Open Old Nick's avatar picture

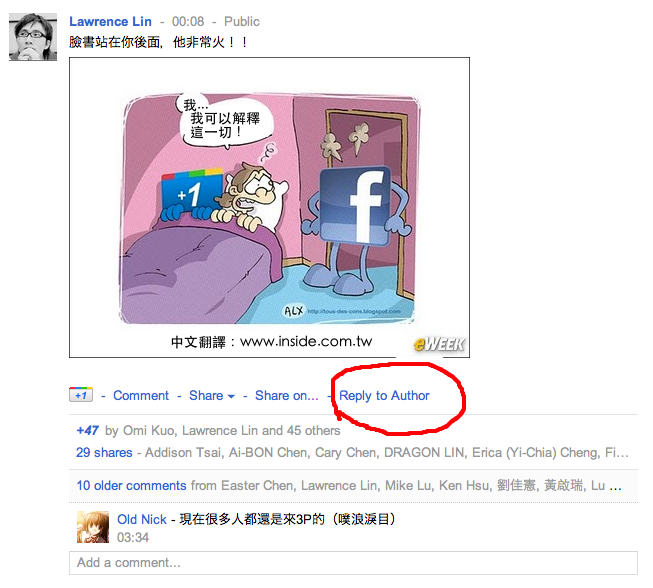[x=93, y=527]
